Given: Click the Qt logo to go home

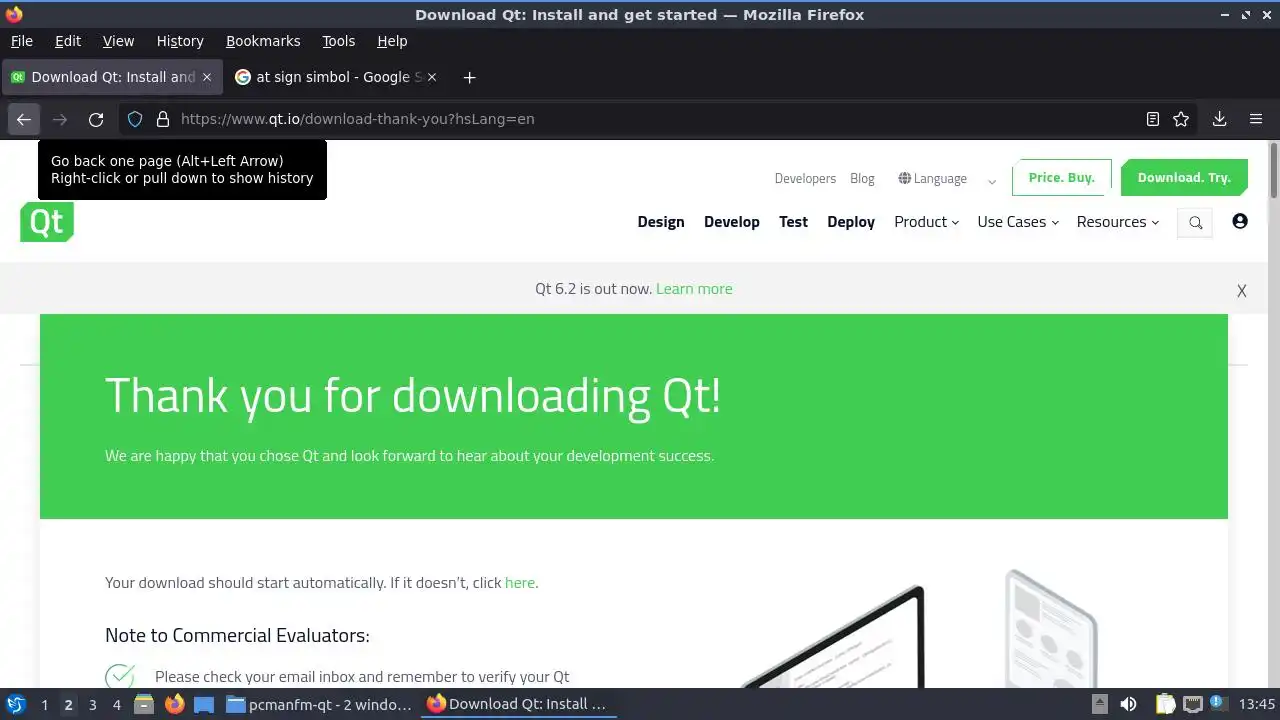Looking at the screenshot, I should 47,222.
